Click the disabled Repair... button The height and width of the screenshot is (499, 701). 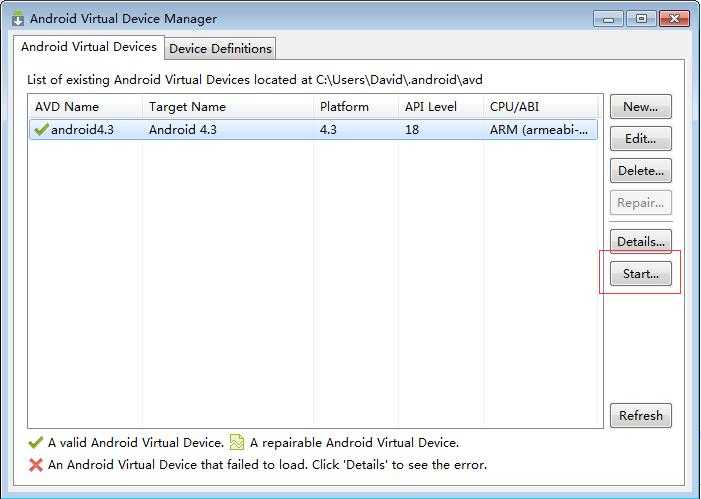tap(641, 203)
